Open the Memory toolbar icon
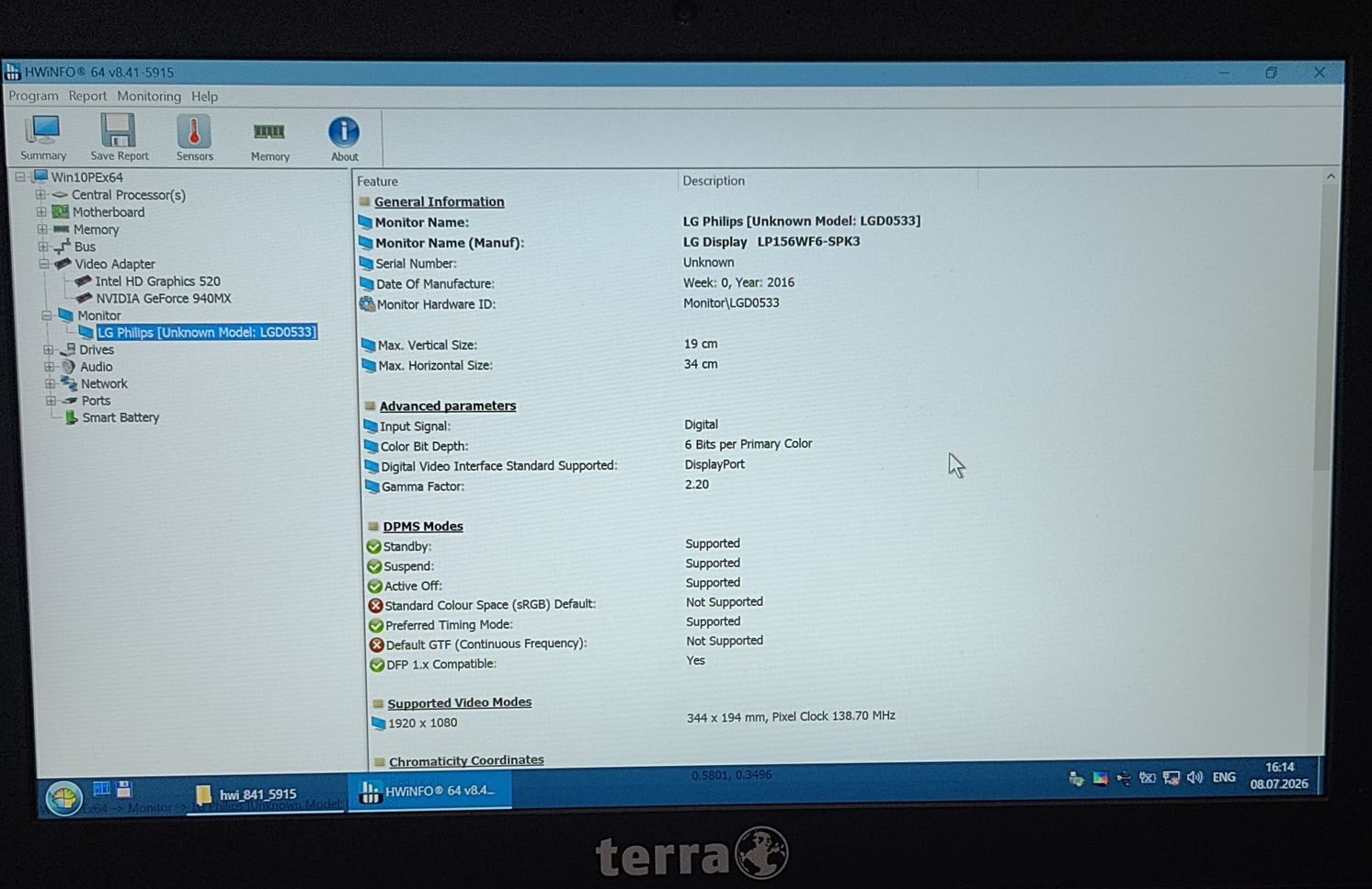 (269, 140)
